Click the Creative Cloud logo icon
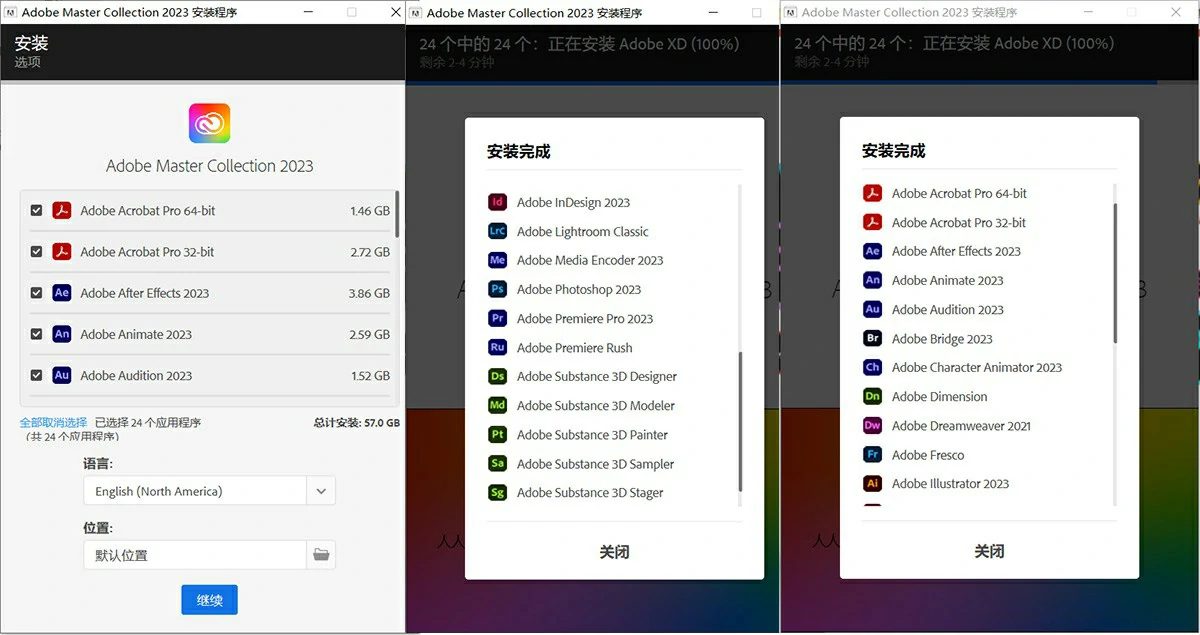This screenshot has width=1200, height=635. click(x=209, y=123)
